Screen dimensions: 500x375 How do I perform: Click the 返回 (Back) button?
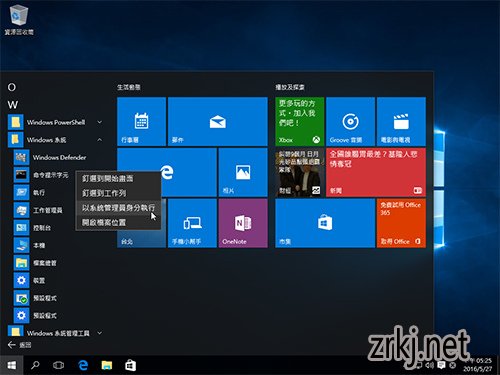(x=19, y=345)
